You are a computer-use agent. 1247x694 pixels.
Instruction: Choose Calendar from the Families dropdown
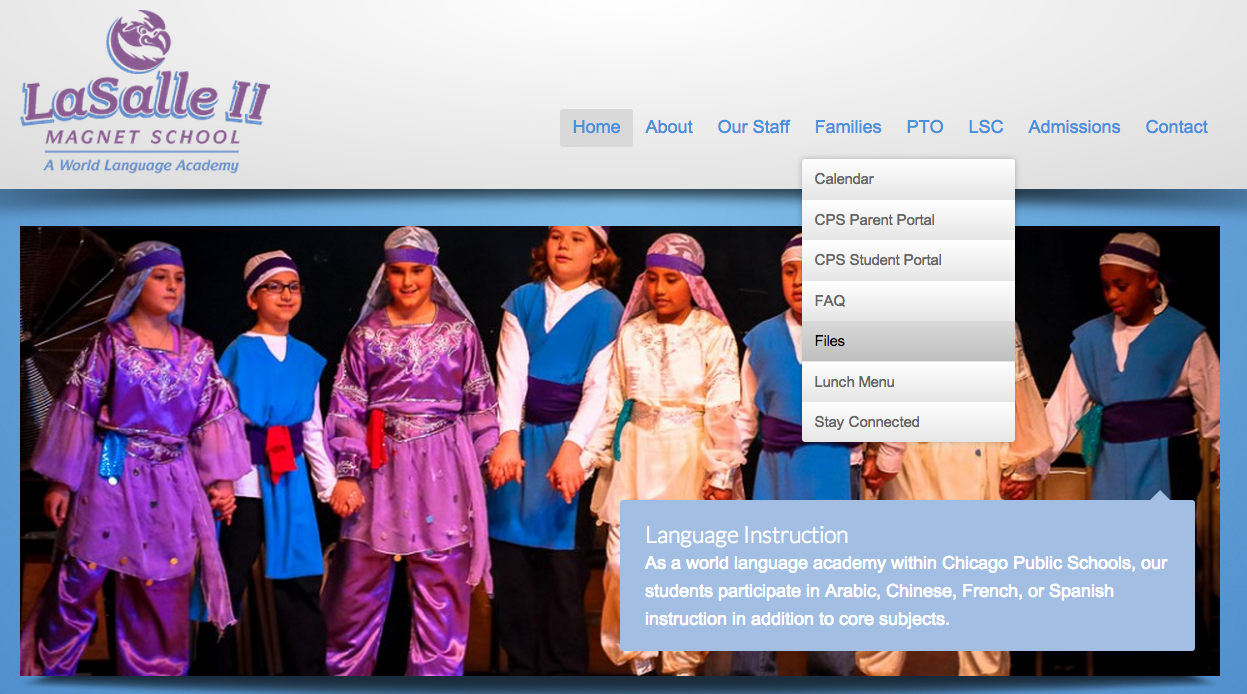click(x=908, y=179)
